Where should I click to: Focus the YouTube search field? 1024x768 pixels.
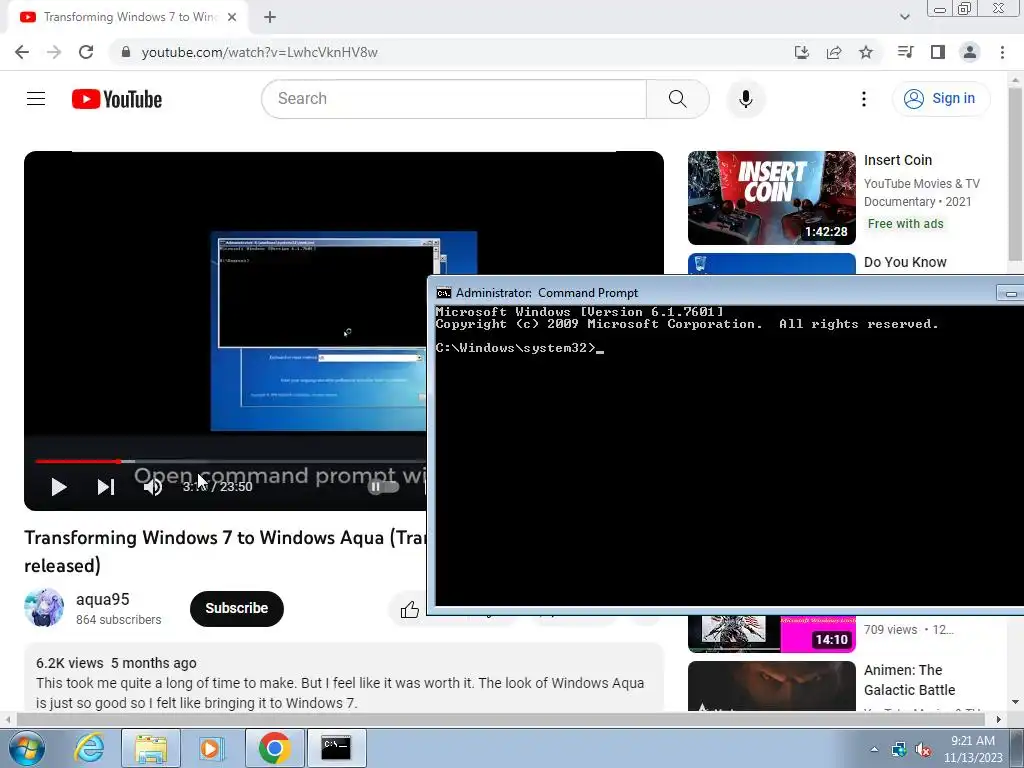pos(454,99)
